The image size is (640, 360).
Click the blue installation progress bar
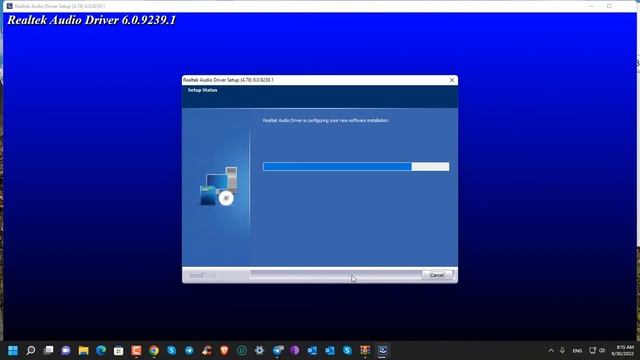pyautogui.click(x=356, y=167)
